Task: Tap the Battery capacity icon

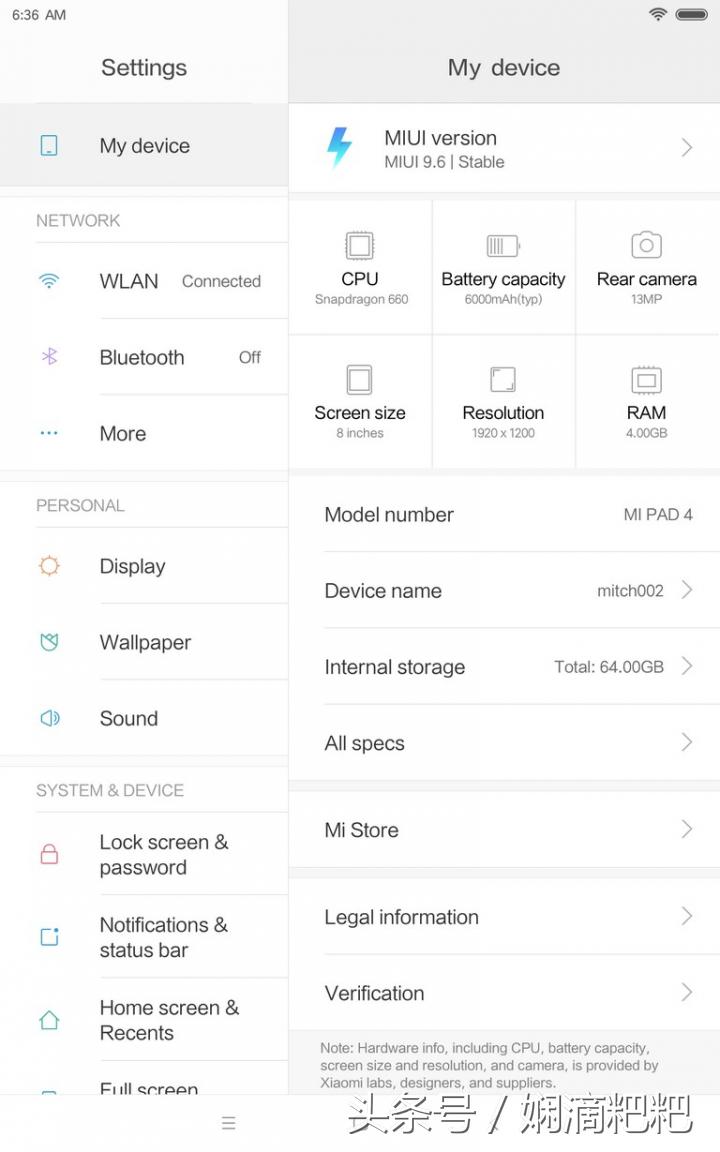Action: (503, 245)
